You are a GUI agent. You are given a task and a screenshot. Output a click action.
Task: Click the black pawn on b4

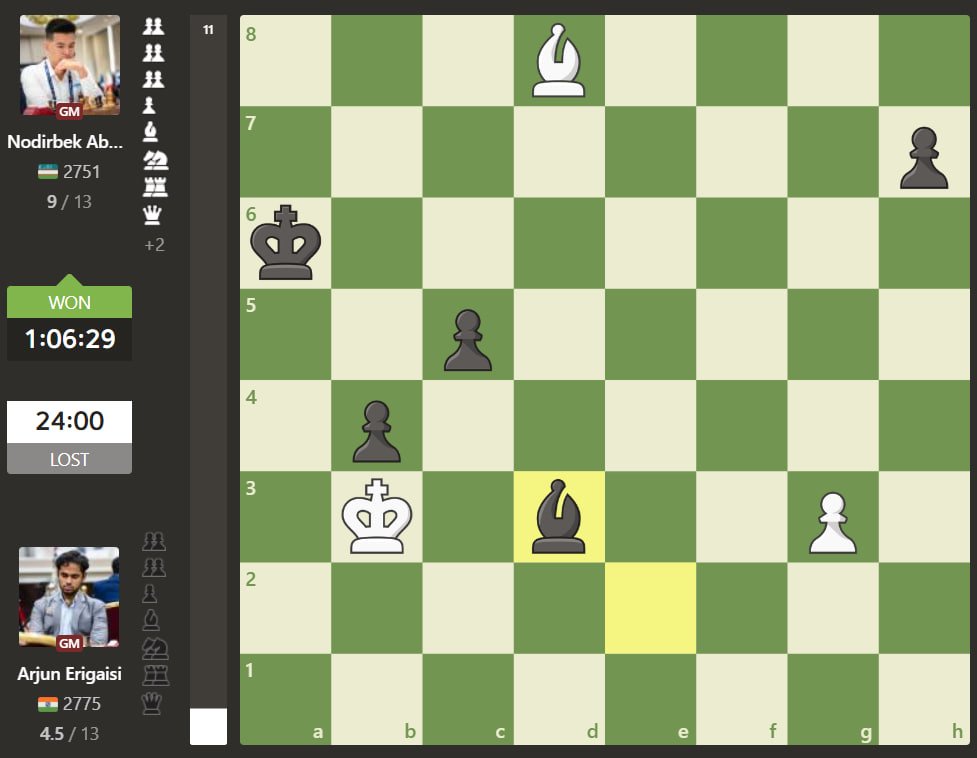coord(376,431)
